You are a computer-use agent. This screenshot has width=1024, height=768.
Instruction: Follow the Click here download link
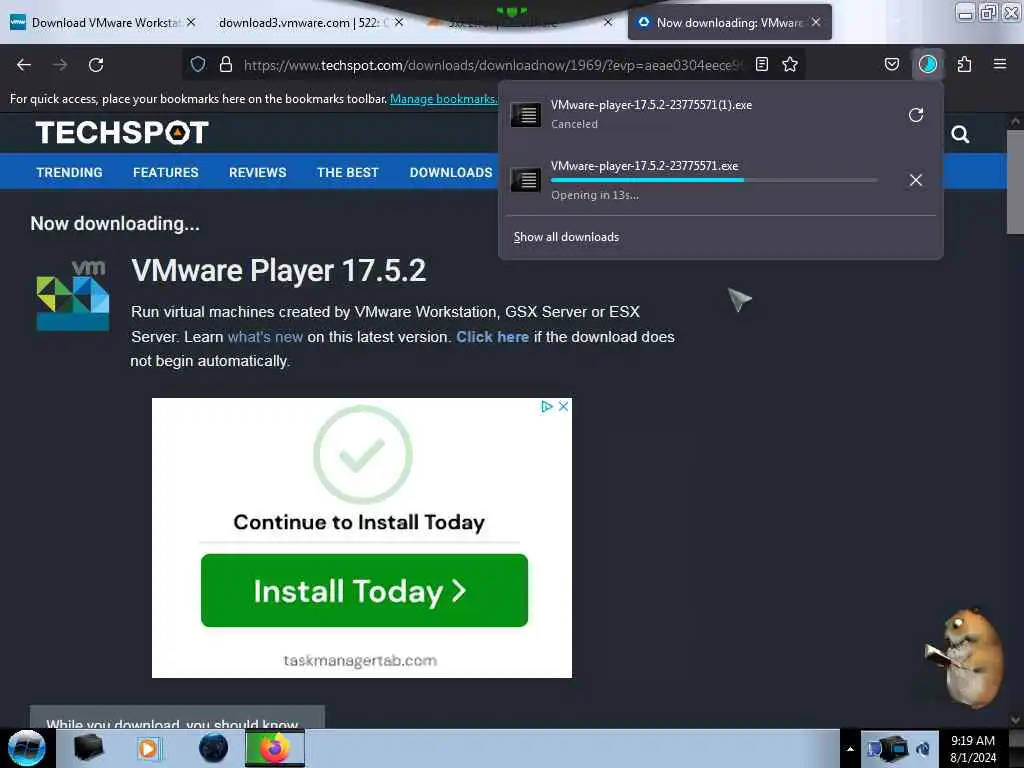(x=492, y=337)
